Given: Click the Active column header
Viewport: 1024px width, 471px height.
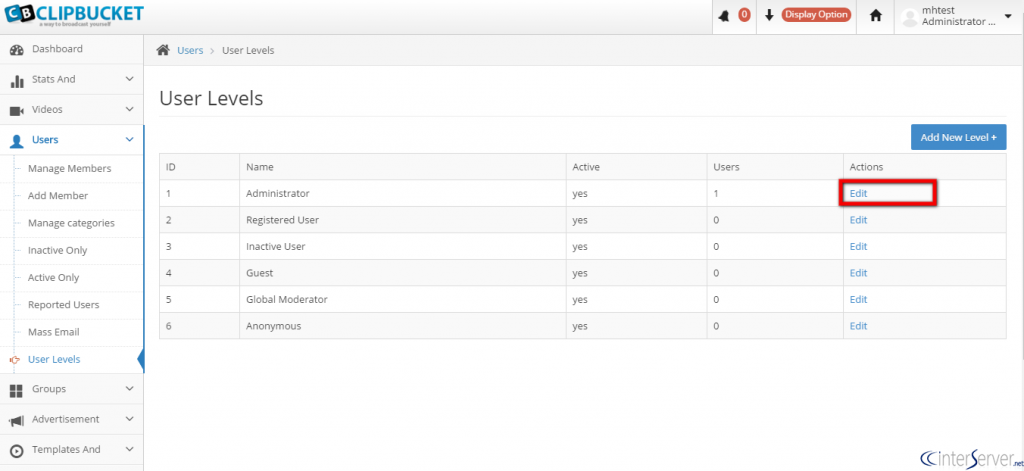Looking at the screenshot, I should pos(637,167).
